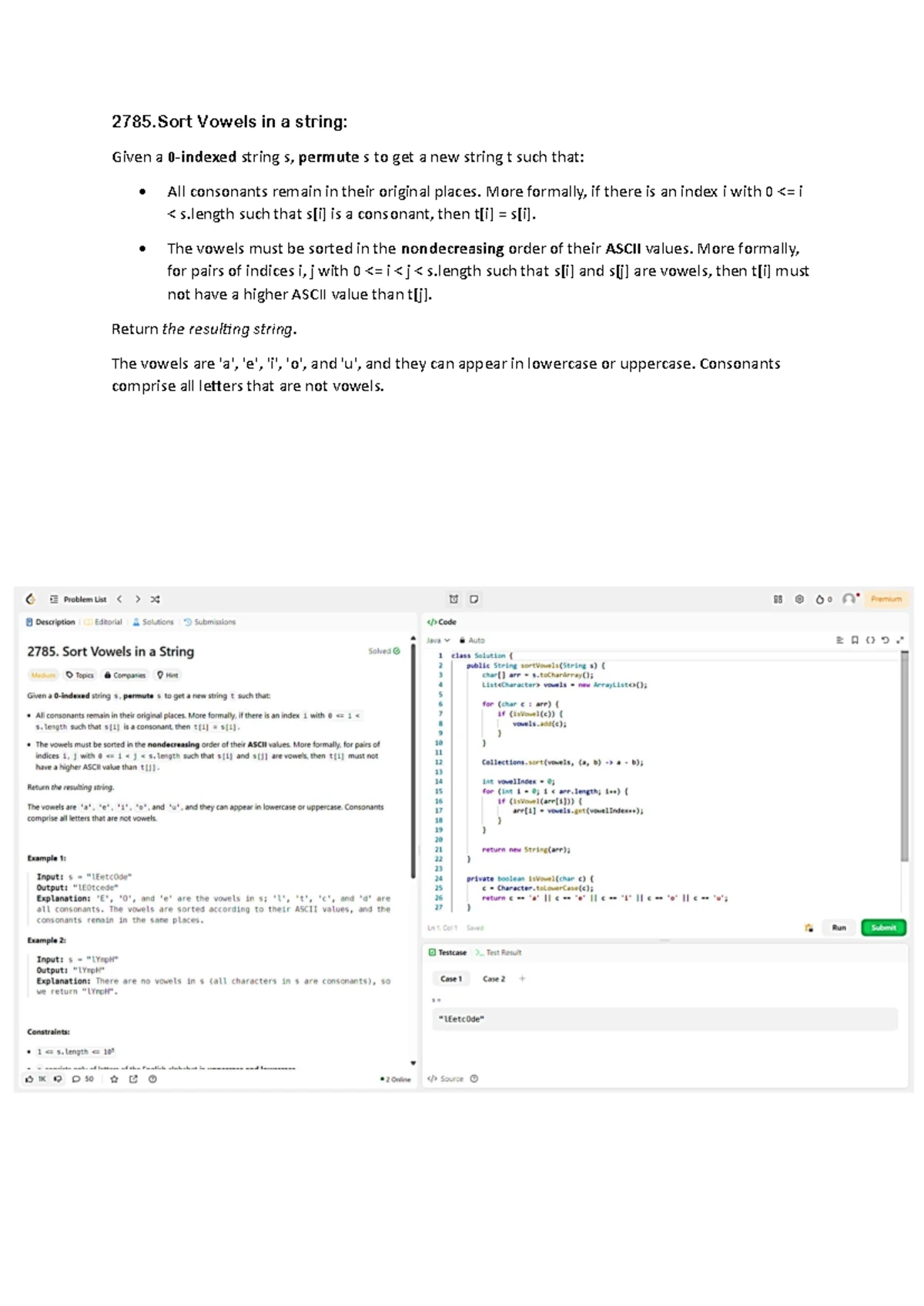Image resolution: width=924 pixels, height=1306 pixels.
Task: Select test Case 1
Action: [x=451, y=979]
